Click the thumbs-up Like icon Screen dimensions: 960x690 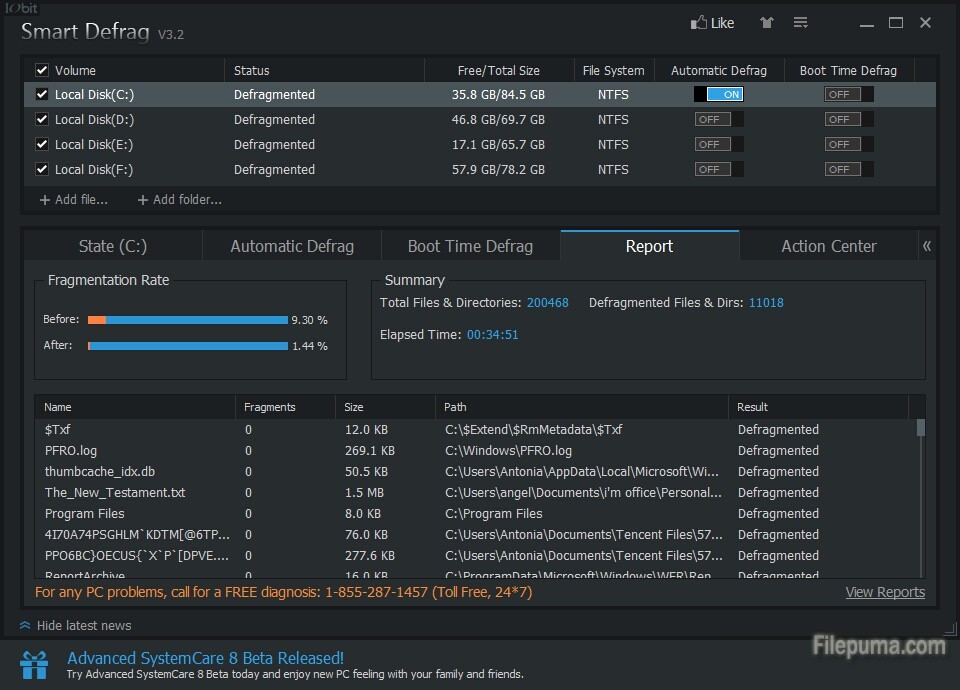699,23
